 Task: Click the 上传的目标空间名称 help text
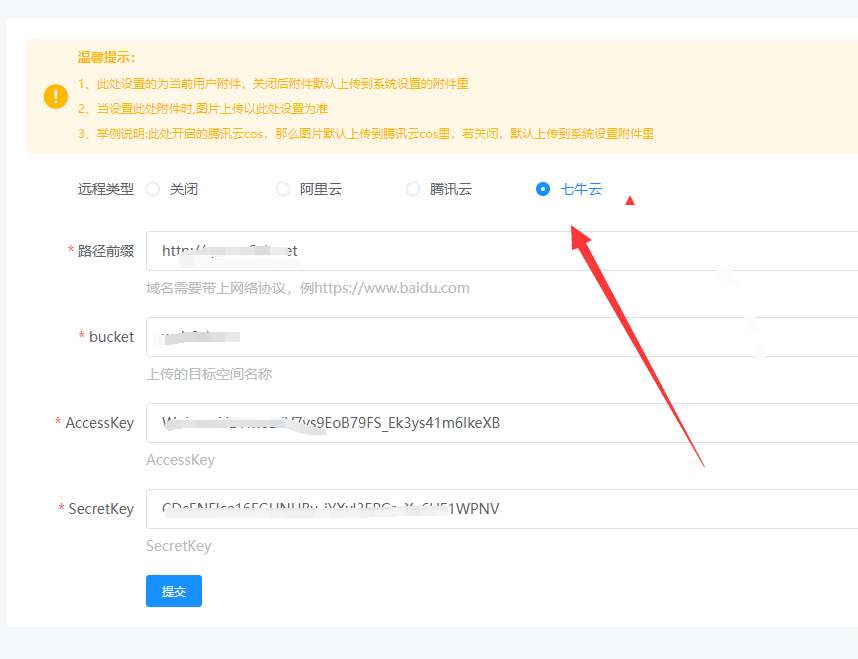[209, 374]
